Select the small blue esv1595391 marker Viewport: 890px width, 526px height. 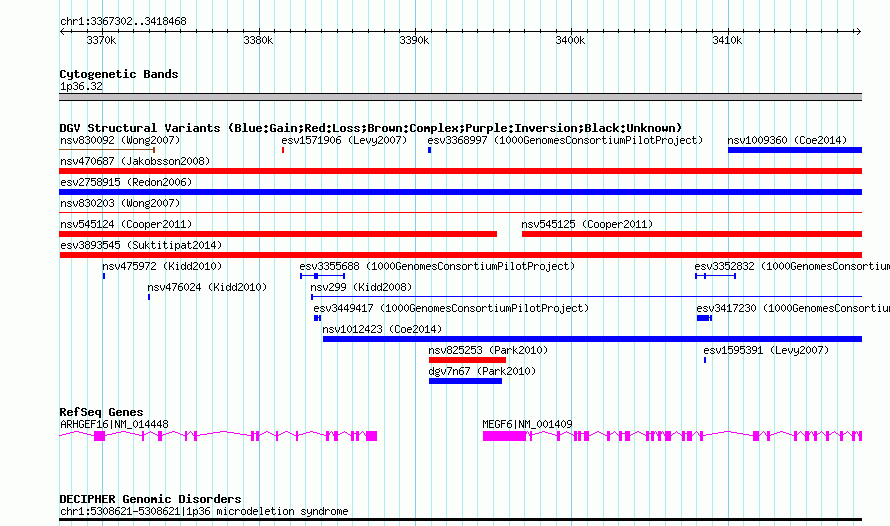click(x=705, y=360)
